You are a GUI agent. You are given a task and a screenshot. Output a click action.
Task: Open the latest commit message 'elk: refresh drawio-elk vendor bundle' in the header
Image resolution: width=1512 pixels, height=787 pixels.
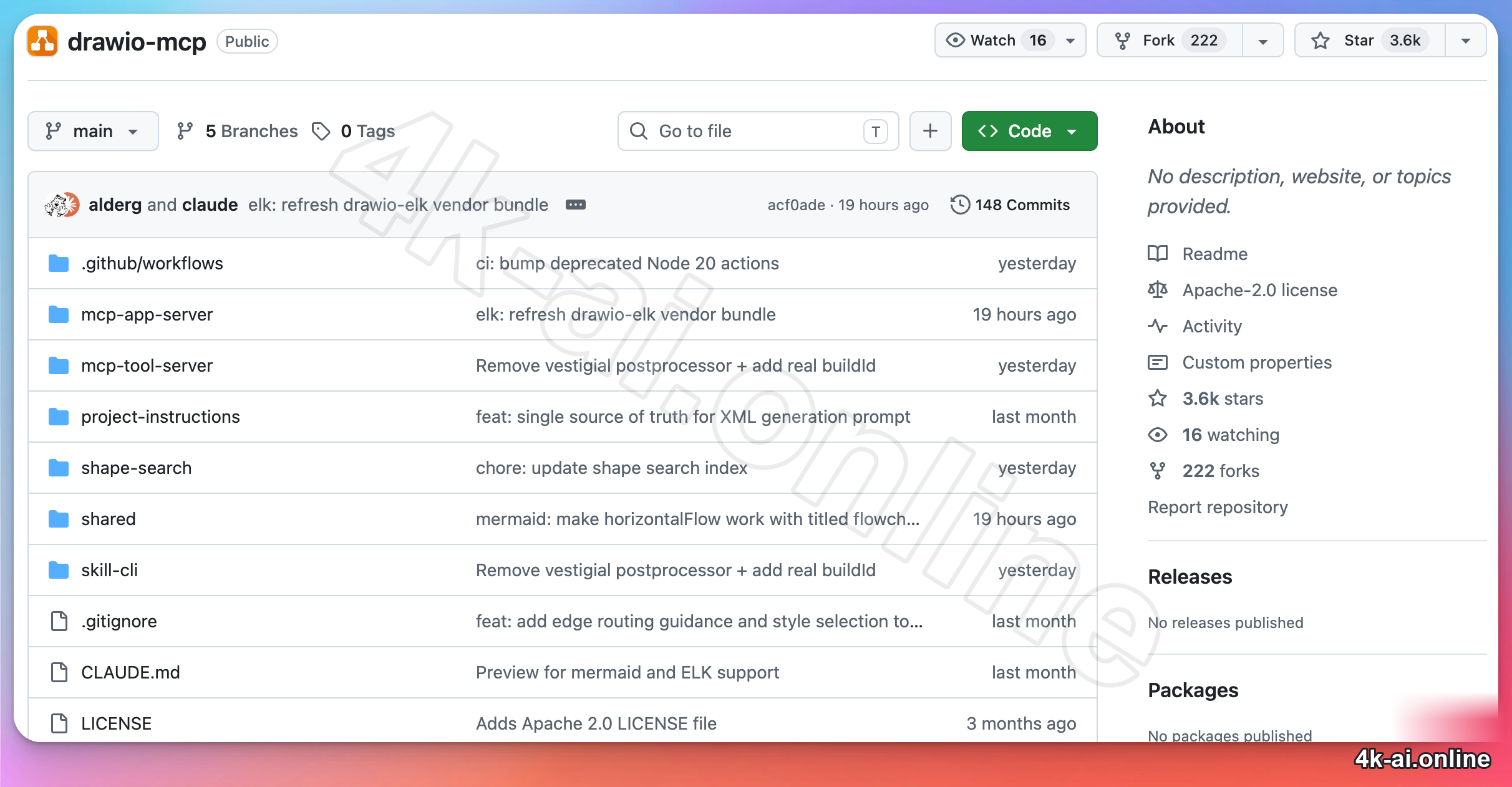click(x=398, y=205)
